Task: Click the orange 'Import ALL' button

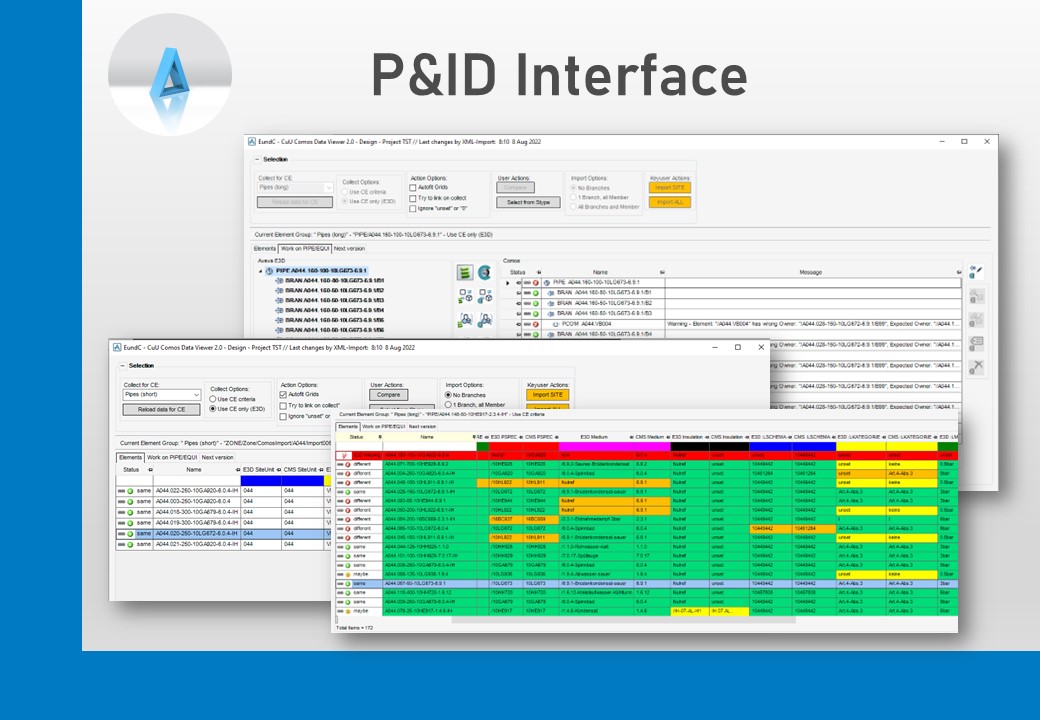Action: [x=669, y=202]
